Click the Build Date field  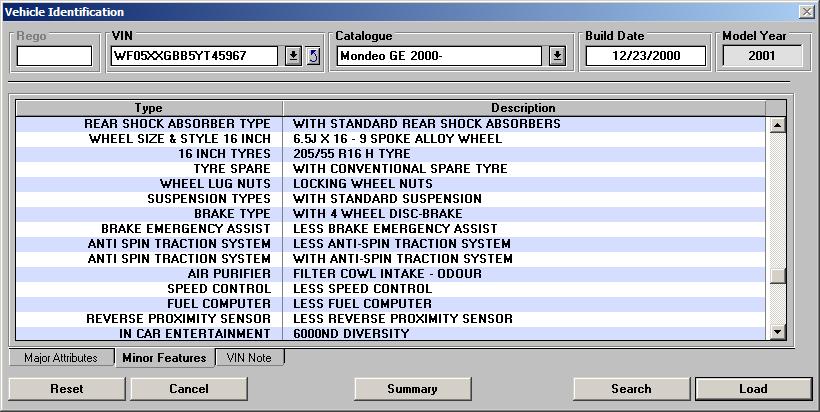[646, 56]
